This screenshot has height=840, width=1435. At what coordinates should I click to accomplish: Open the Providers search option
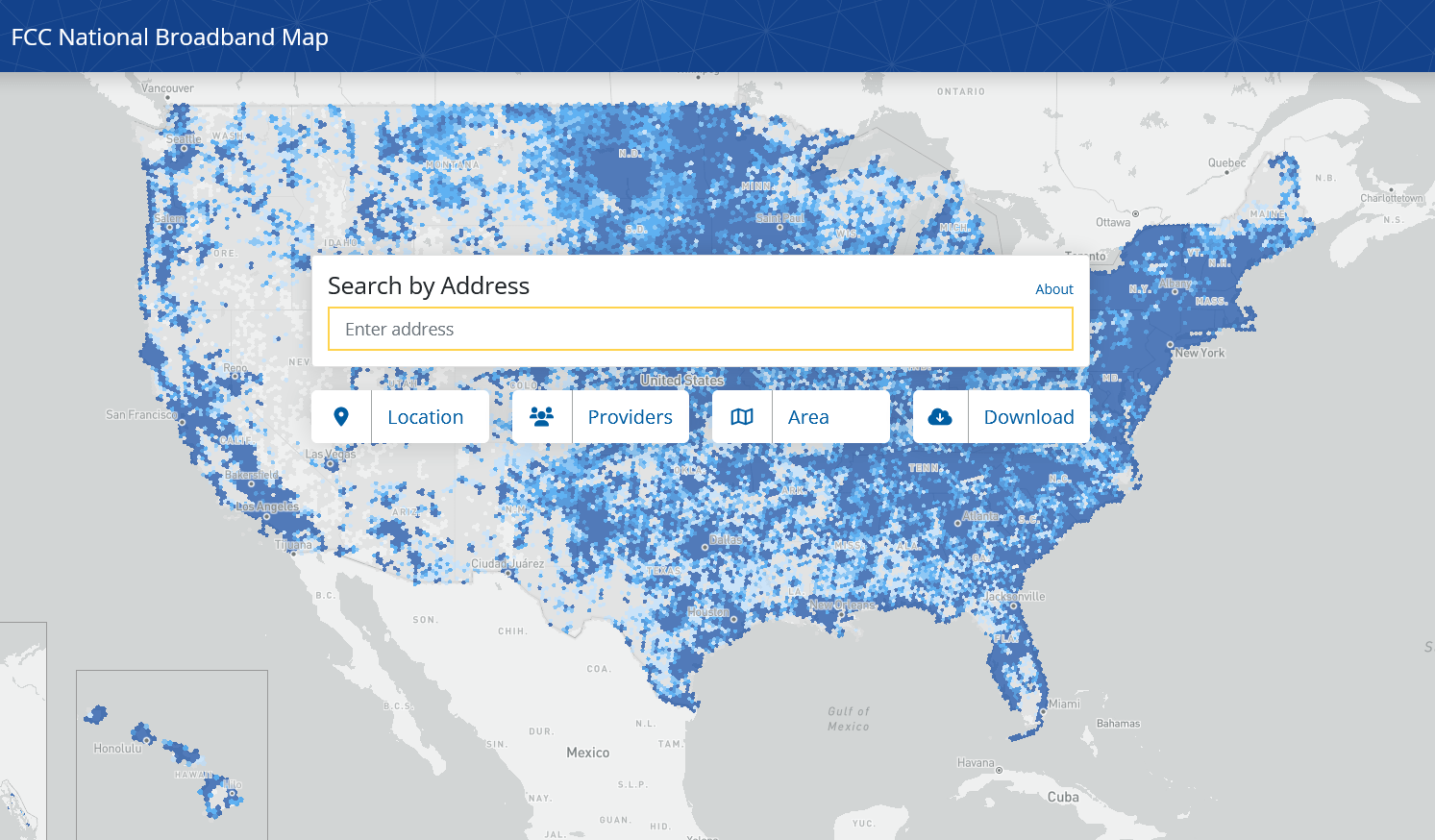click(601, 417)
